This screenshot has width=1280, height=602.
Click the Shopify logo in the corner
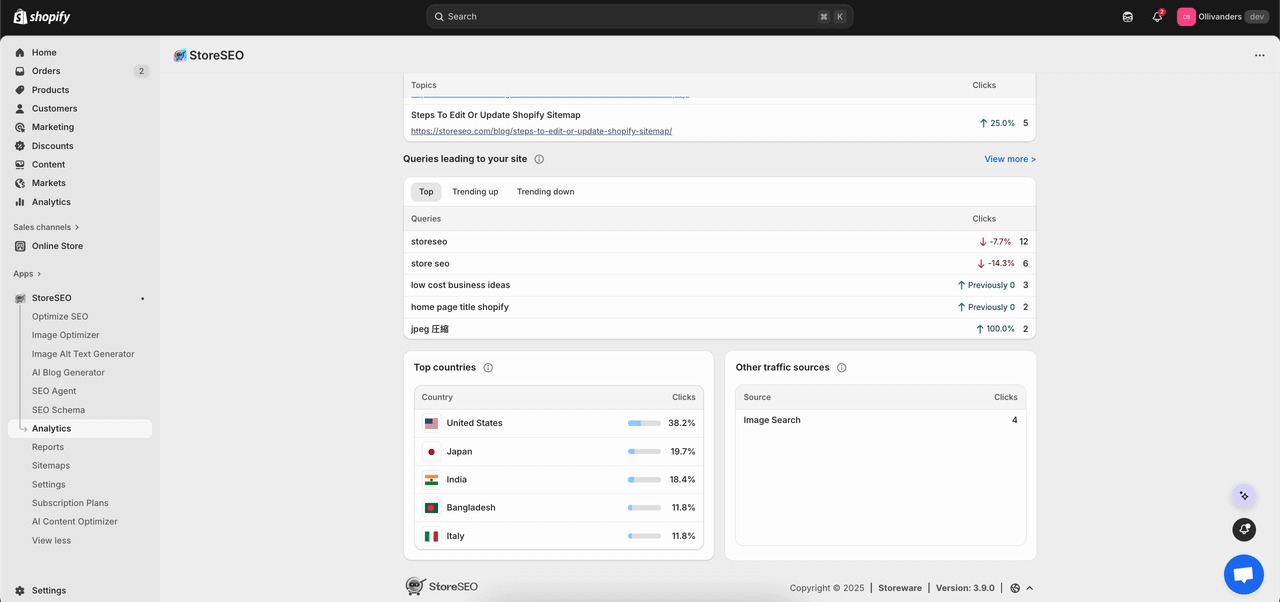(x=40, y=16)
